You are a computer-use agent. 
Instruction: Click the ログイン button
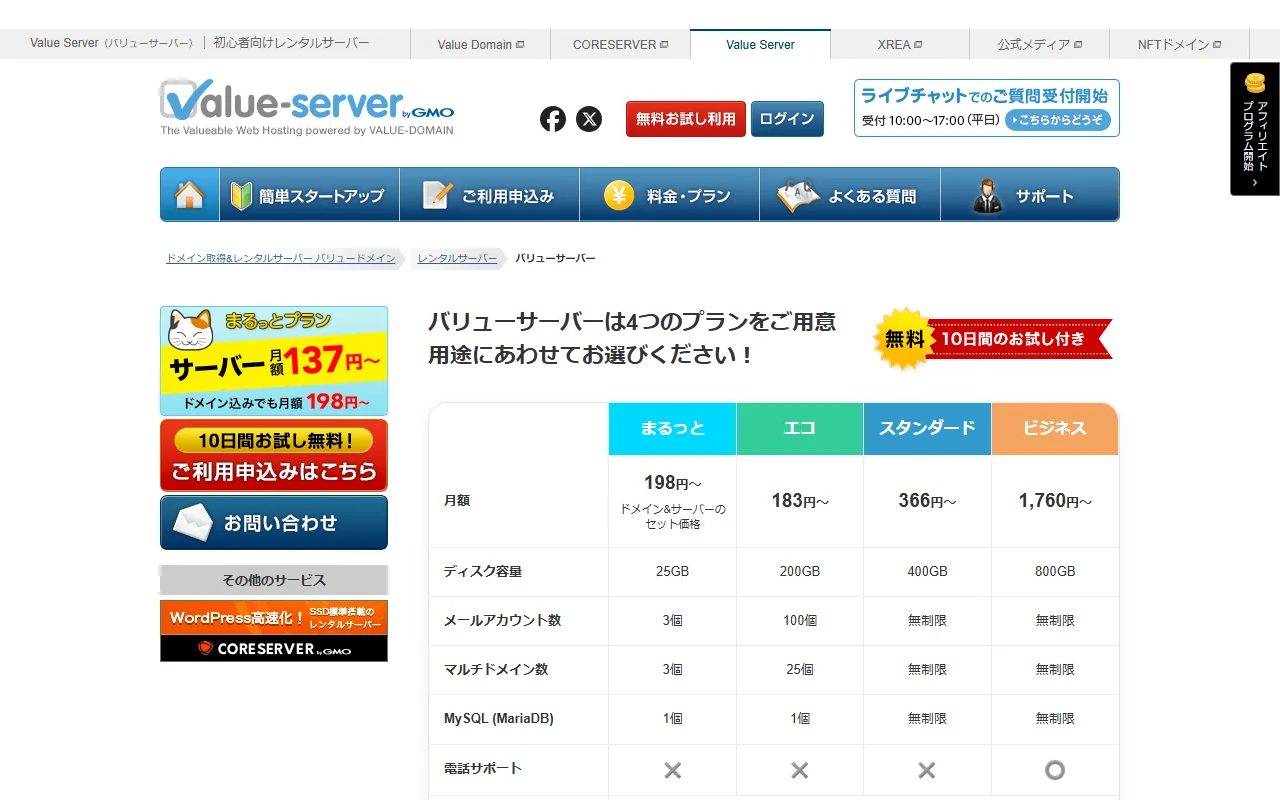tap(787, 119)
